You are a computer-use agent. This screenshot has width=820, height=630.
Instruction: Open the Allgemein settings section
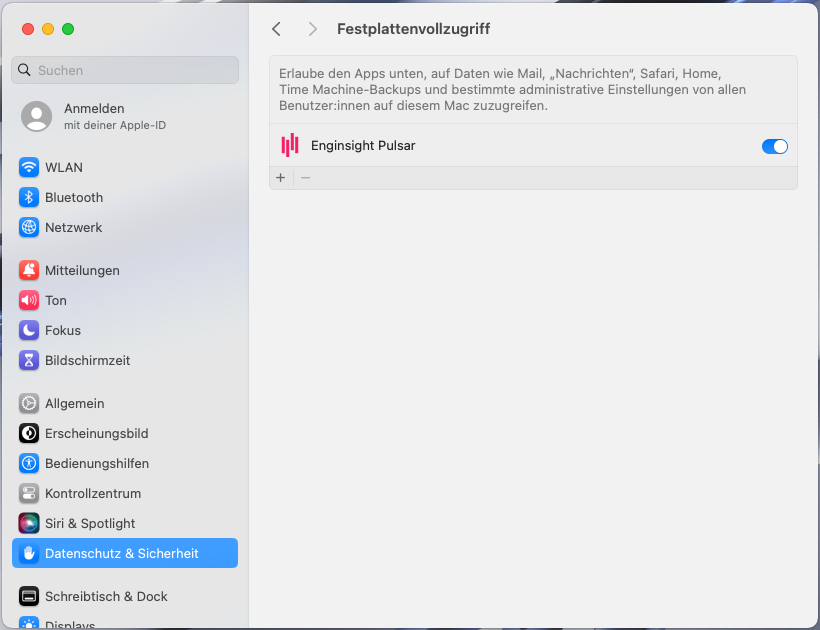(x=75, y=403)
